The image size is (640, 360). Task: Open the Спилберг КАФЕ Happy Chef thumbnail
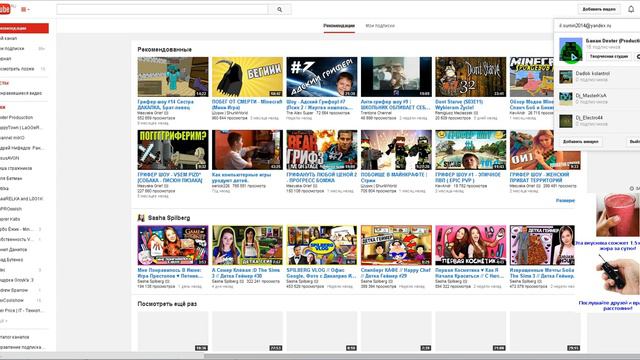(x=396, y=245)
